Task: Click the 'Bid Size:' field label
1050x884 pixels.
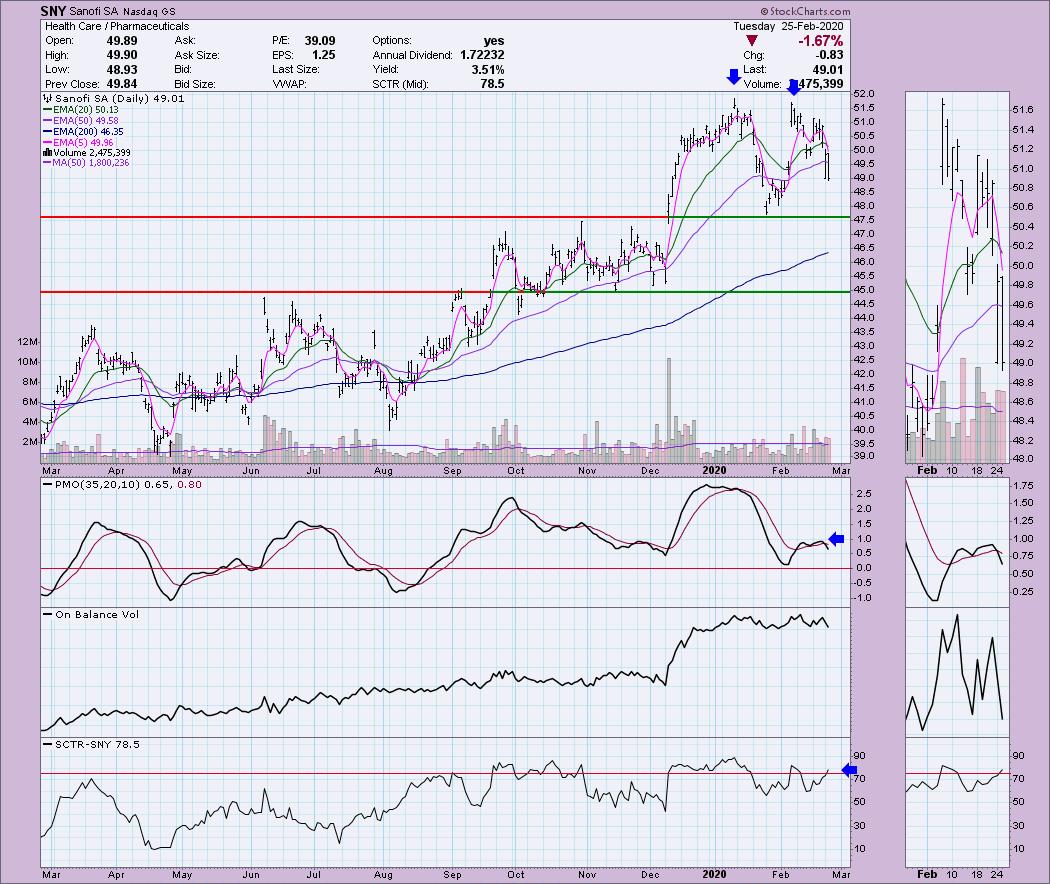Action: (194, 84)
